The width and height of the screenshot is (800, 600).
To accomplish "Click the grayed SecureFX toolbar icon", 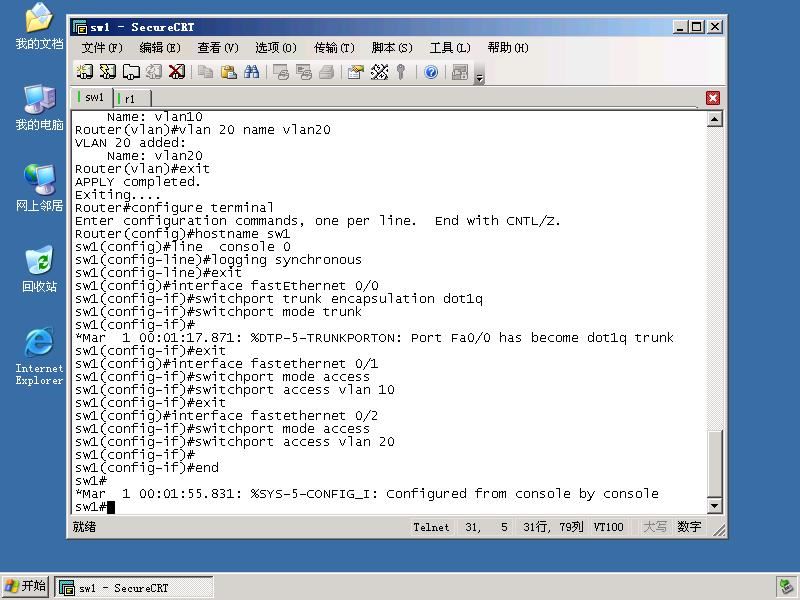I will tap(460, 72).
